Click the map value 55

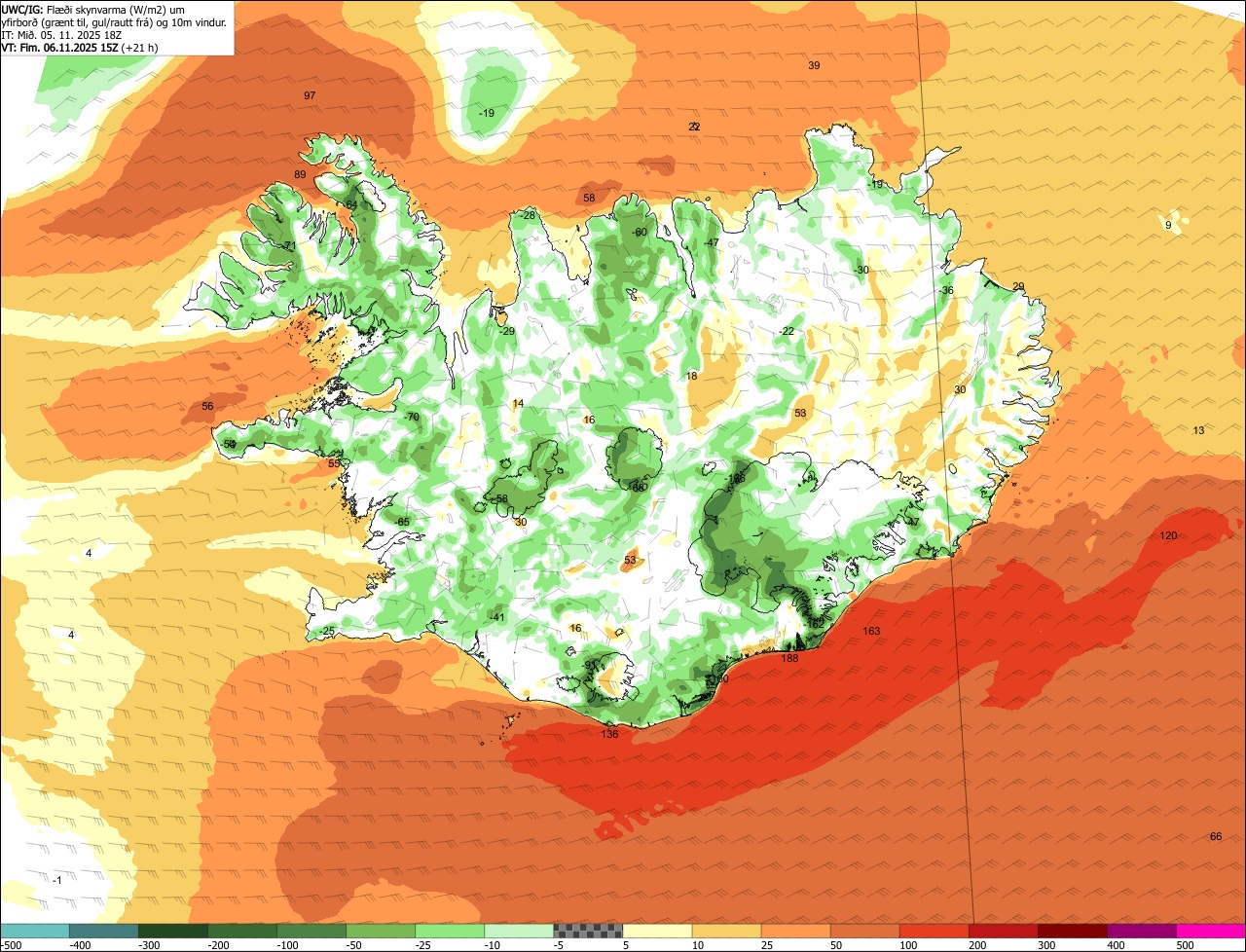pos(334,463)
